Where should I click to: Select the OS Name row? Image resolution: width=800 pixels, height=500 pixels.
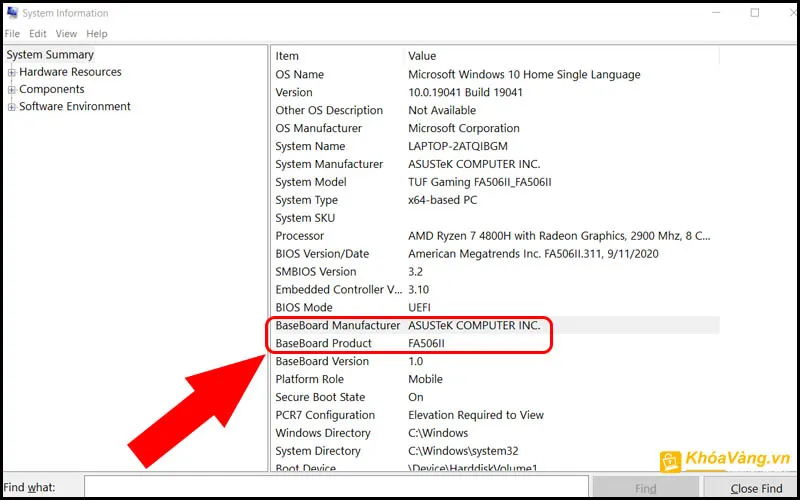(x=300, y=74)
